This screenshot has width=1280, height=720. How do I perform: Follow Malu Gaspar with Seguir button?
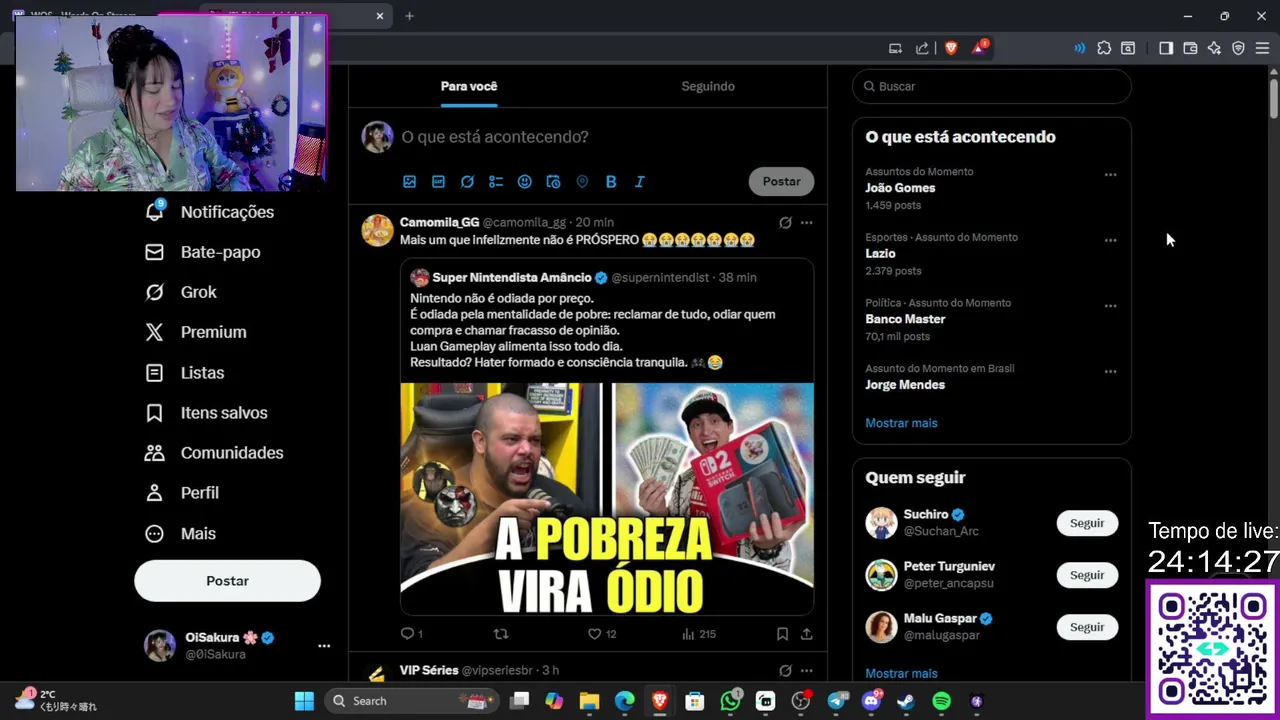pyautogui.click(x=1087, y=627)
